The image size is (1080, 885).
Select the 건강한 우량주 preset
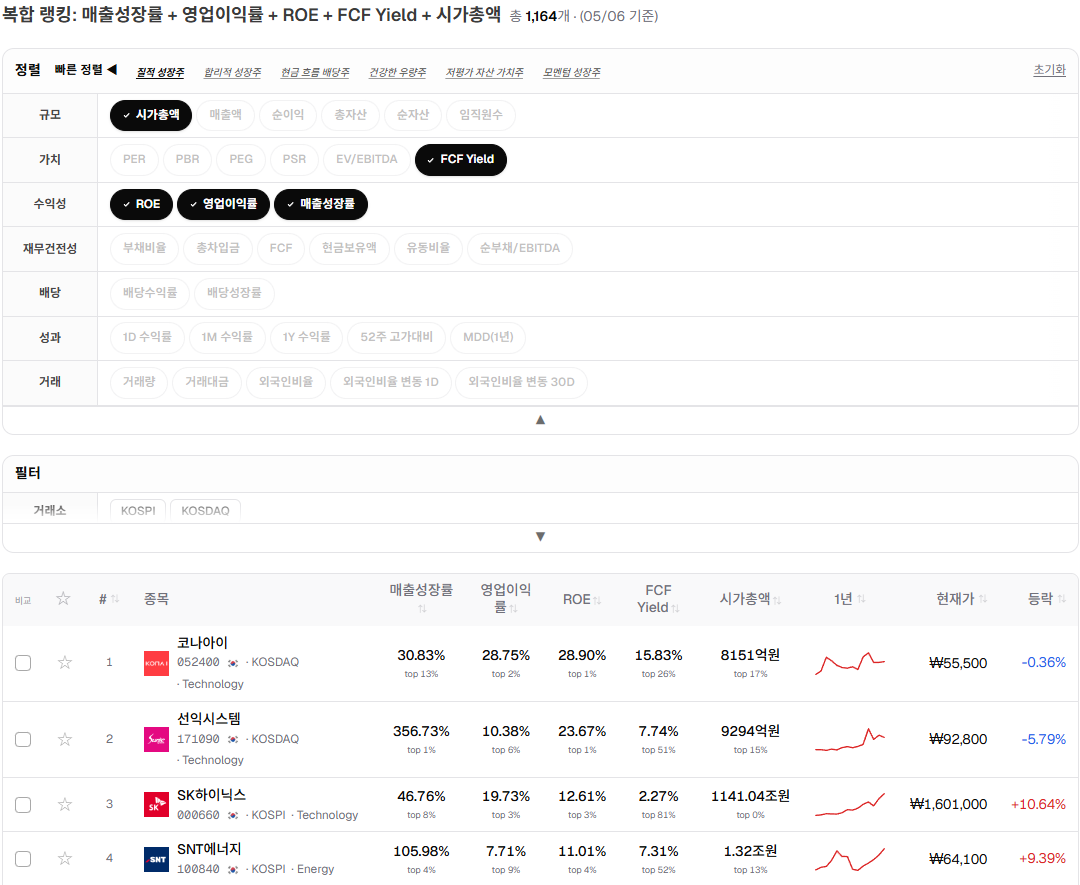397,72
